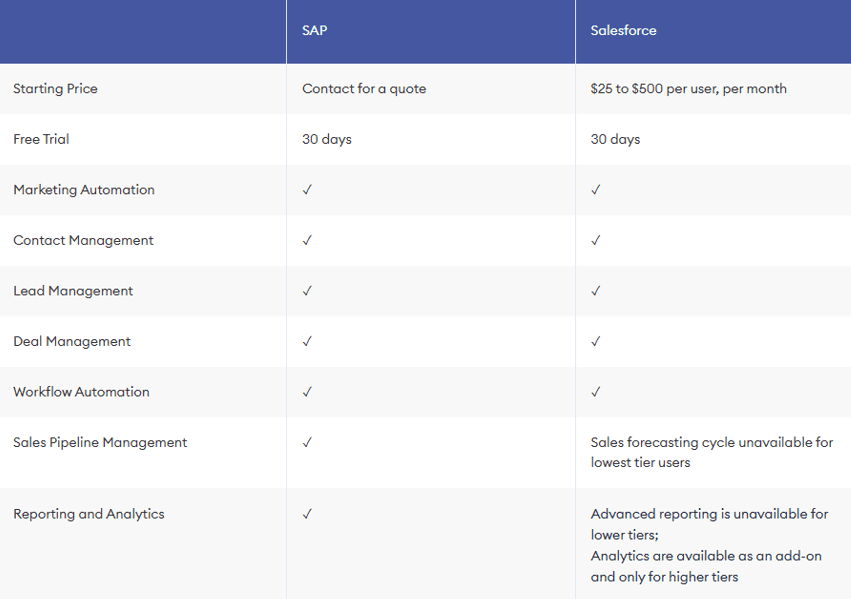Image resolution: width=851 pixels, height=599 pixels.
Task: Select SAP's Reporting and Analytics checkmark
Action: click(307, 514)
